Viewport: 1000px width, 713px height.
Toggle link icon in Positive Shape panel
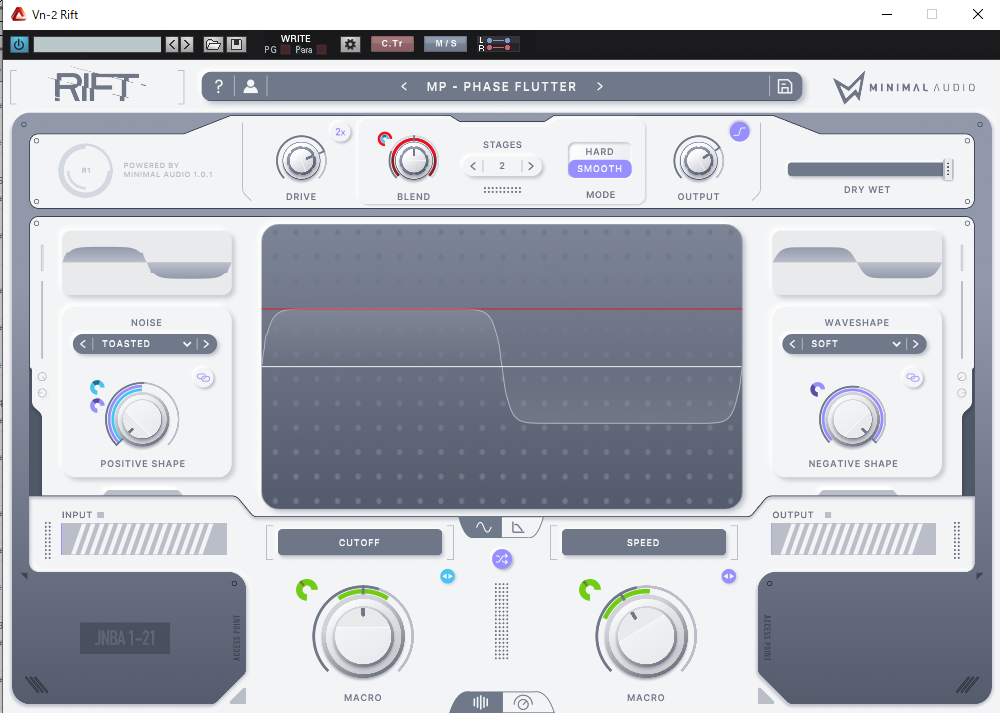(204, 378)
